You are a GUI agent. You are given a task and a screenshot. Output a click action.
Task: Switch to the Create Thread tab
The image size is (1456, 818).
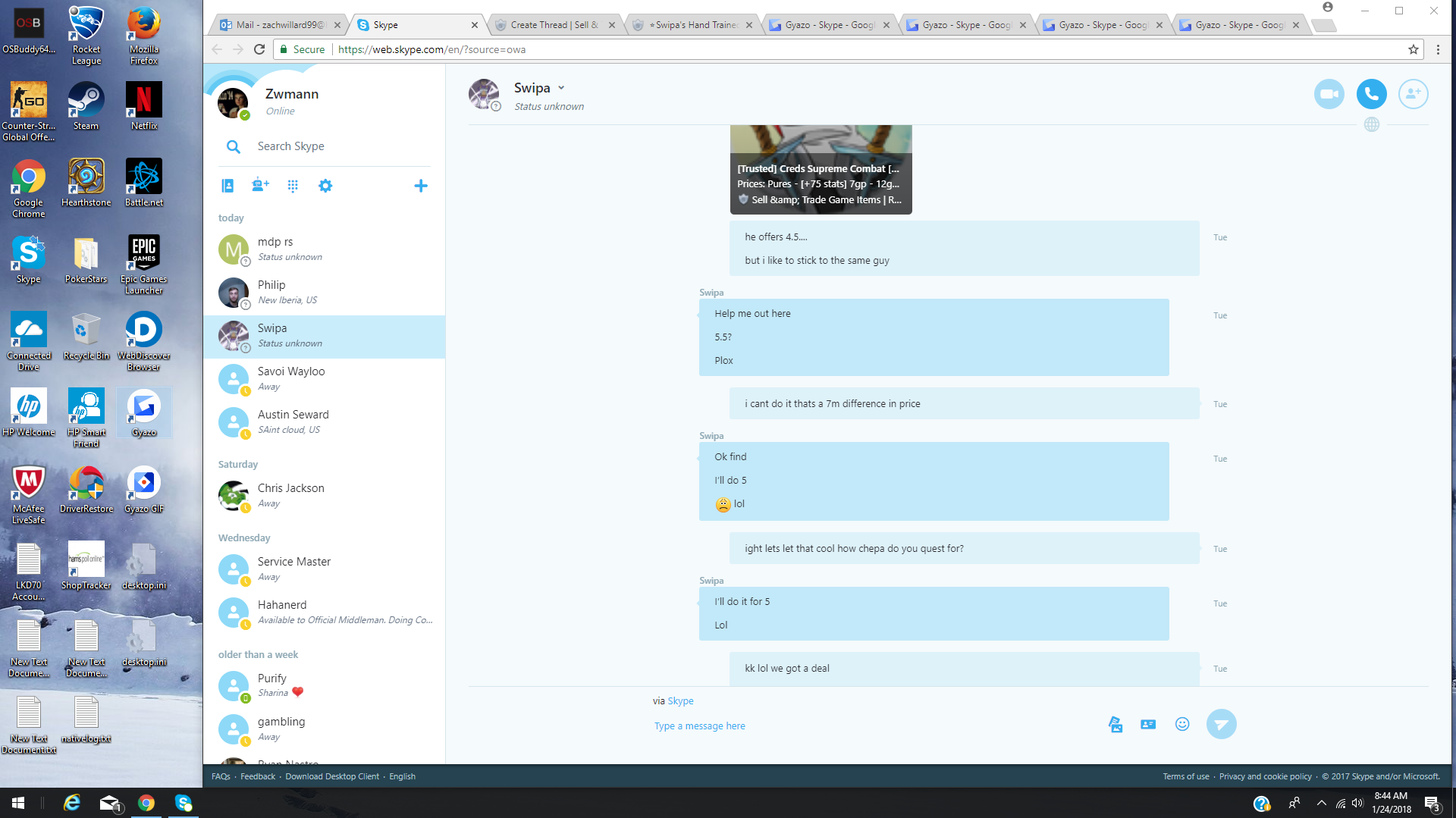(x=554, y=25)
